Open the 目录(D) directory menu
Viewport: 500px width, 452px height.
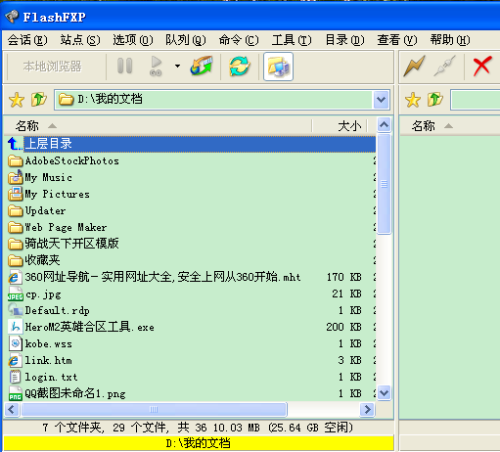pyautogui.click(x=344, y=40)
